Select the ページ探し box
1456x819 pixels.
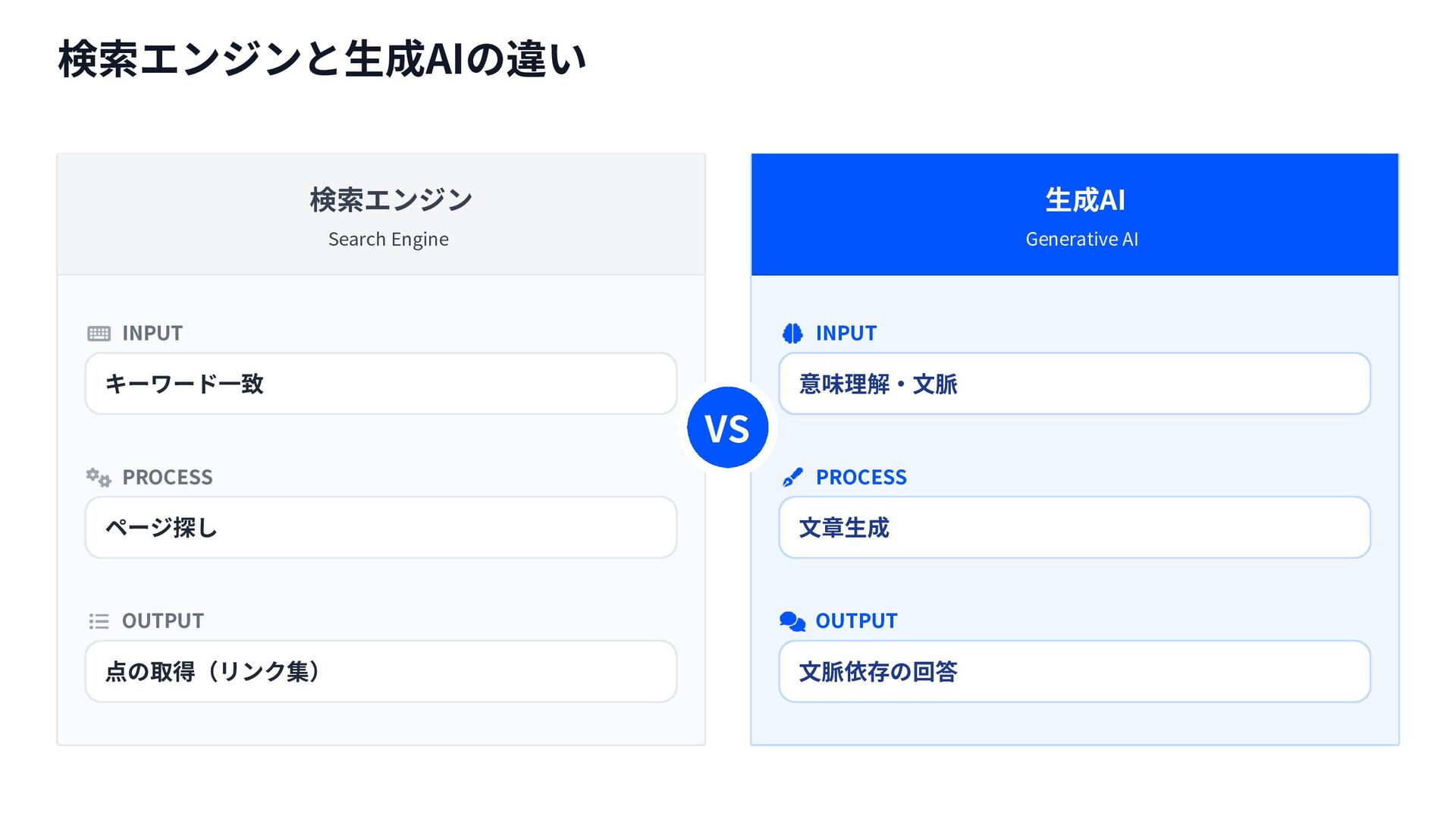381,528
